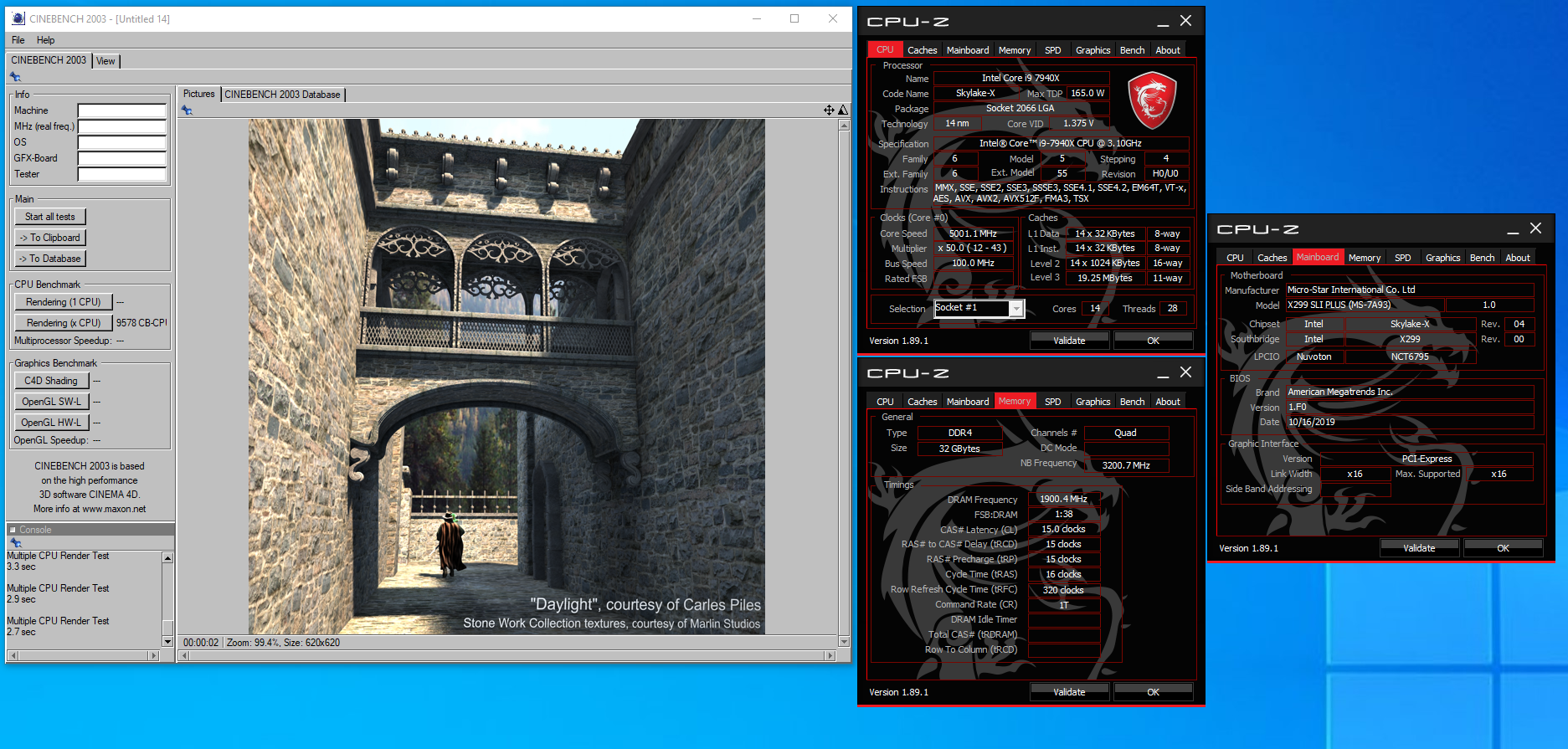Image resolution: width=1568 pixels, height=749 pixels.
Task: Click the MSI dragon logo in CPU-Z
Action: (1152, 100)
